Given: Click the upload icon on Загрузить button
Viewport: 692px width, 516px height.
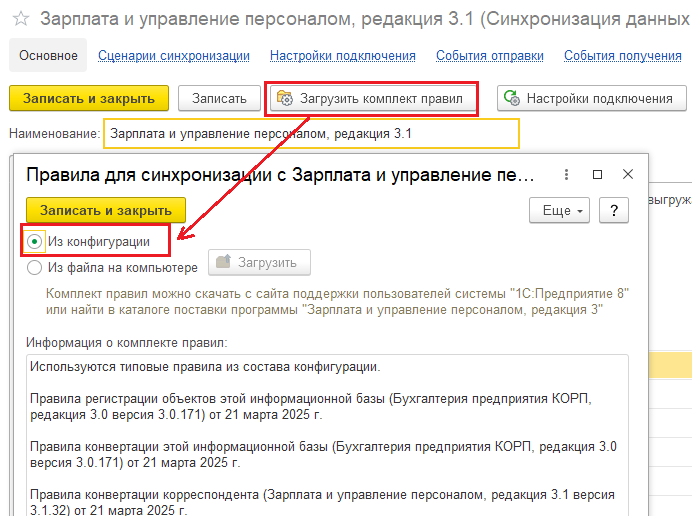Looking at the screenshot, I should [x=223, y=262].
